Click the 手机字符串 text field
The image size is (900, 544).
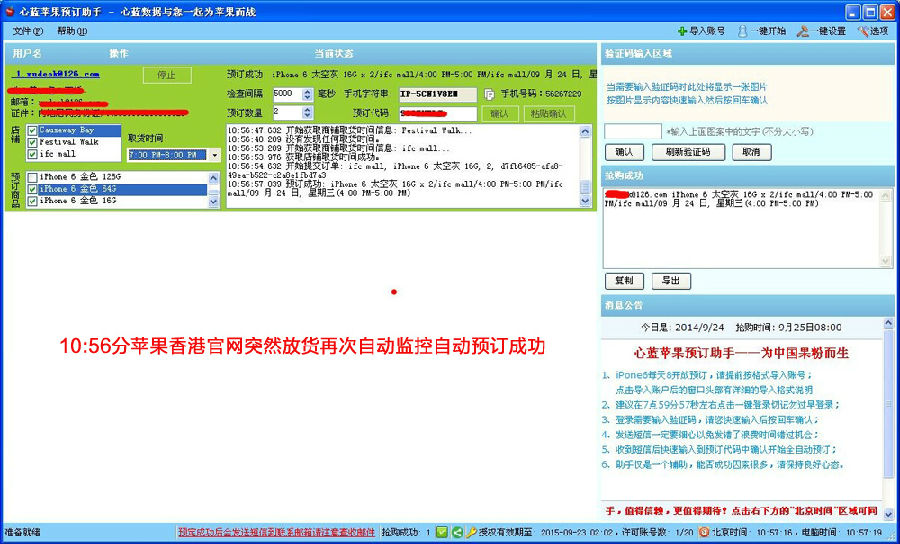point(438,94)
